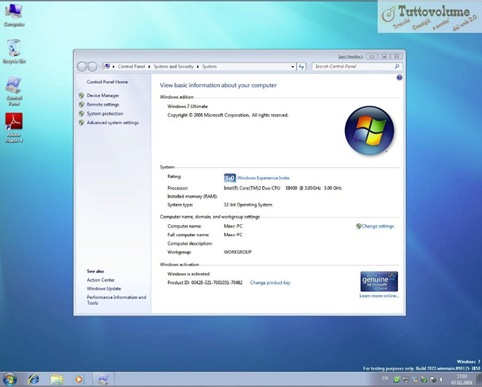Expand the arrow after Control Panel breadcrumb
The width and height of the screenshot is (482, 387).
149,67
